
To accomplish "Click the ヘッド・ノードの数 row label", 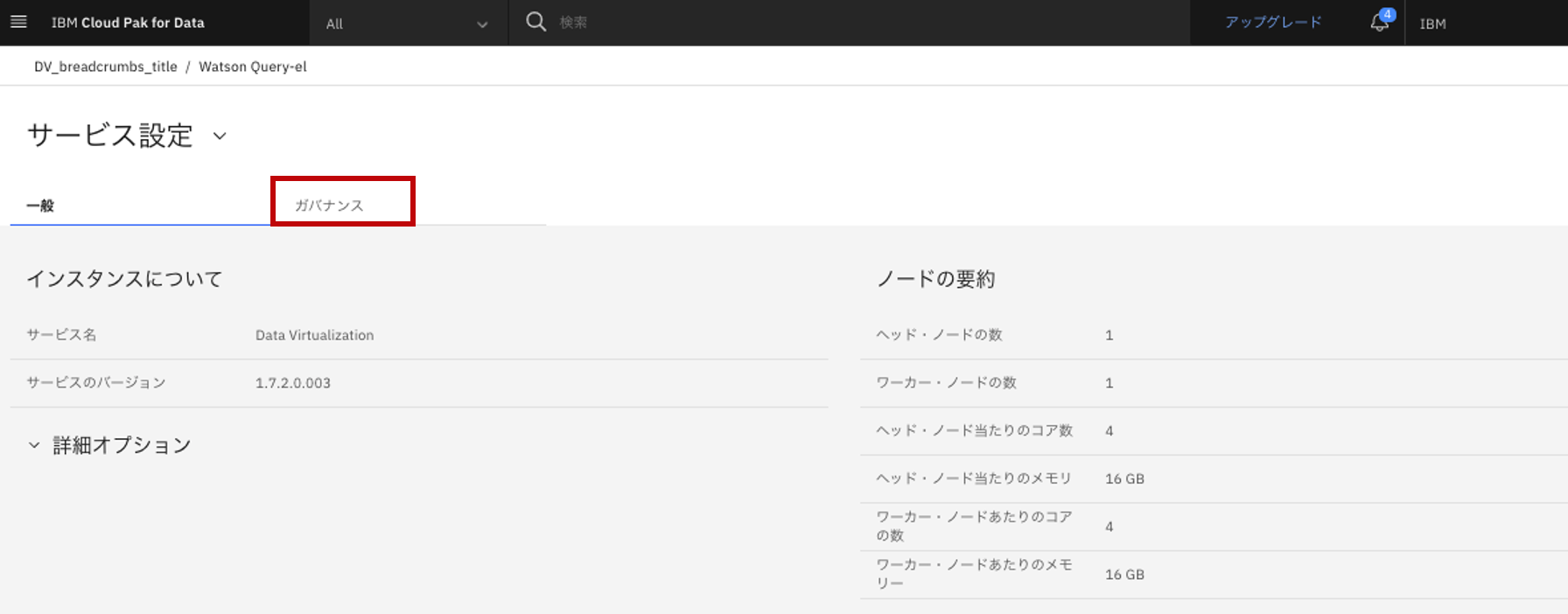I will click(939, 335).
